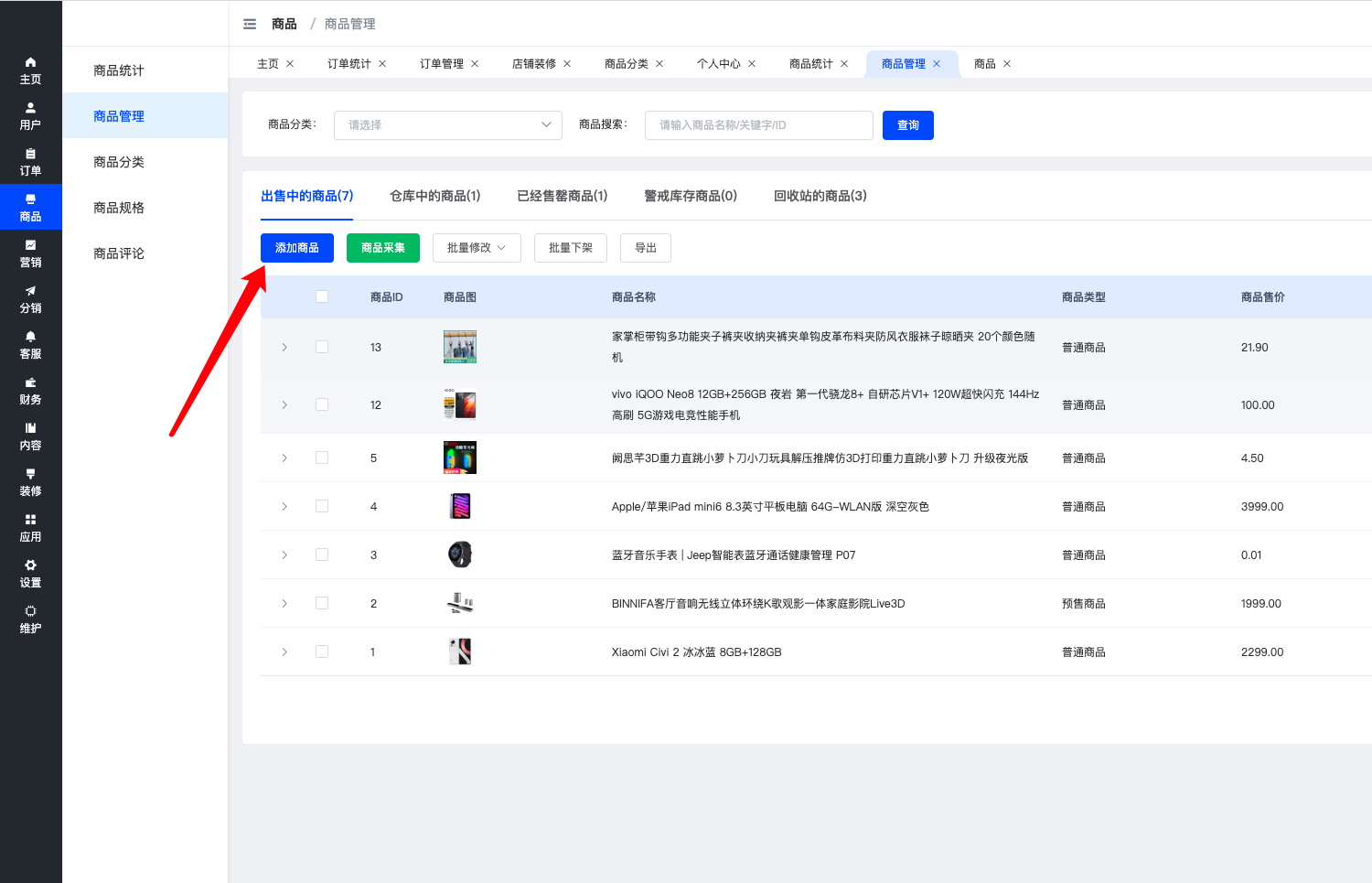This screenshot has height=883, width=1372.
Task: Expand row of Xiaomi Civi 2 product
Action: 284,651
